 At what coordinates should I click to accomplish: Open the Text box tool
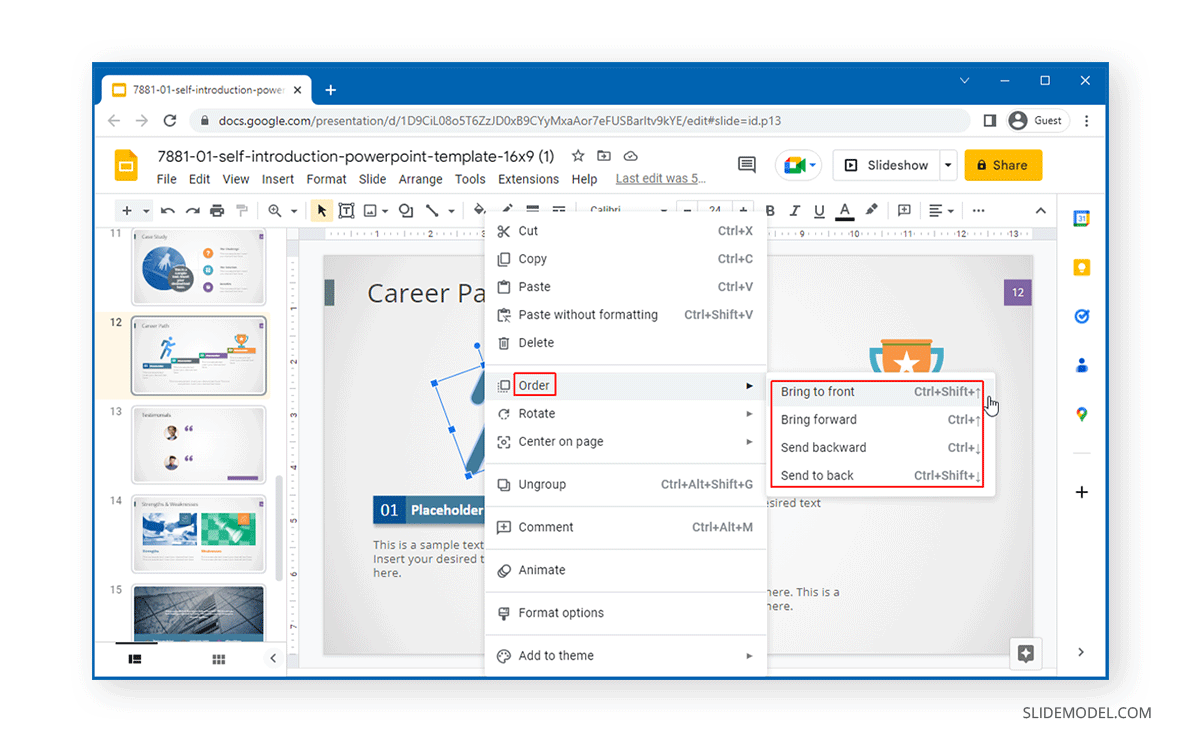click(347, 210)
